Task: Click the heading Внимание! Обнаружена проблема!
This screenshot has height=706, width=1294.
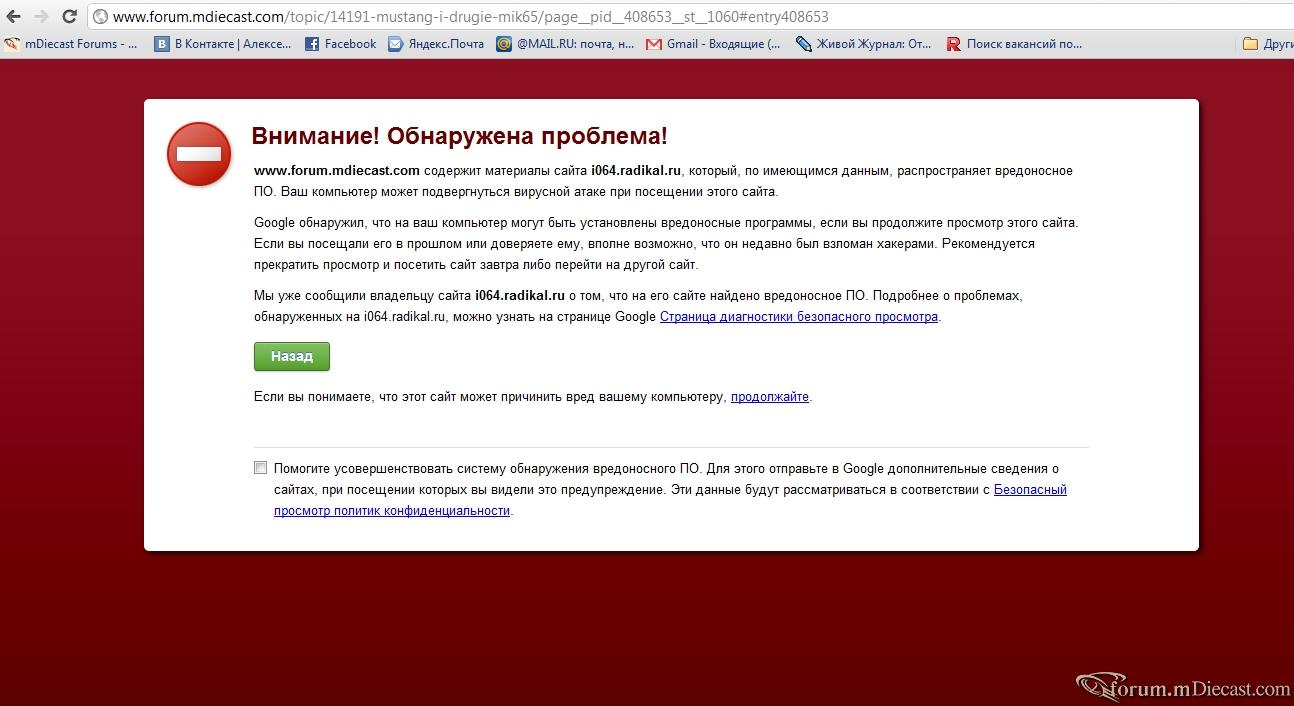Action: click(459, 136)
